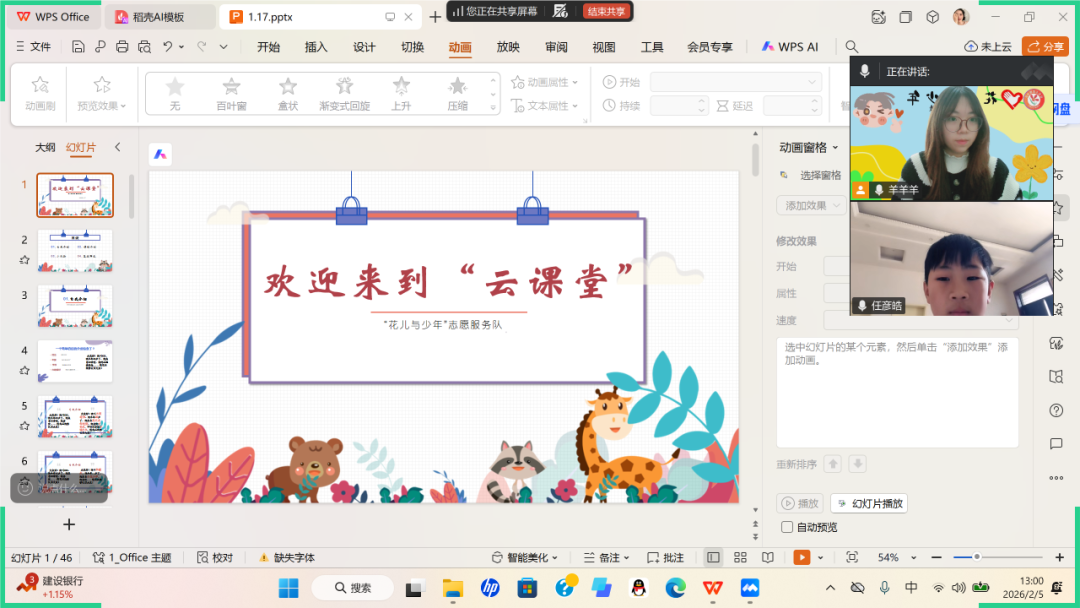
Task: Enable the 自动预览 checkbox
Action: (786, 527)
